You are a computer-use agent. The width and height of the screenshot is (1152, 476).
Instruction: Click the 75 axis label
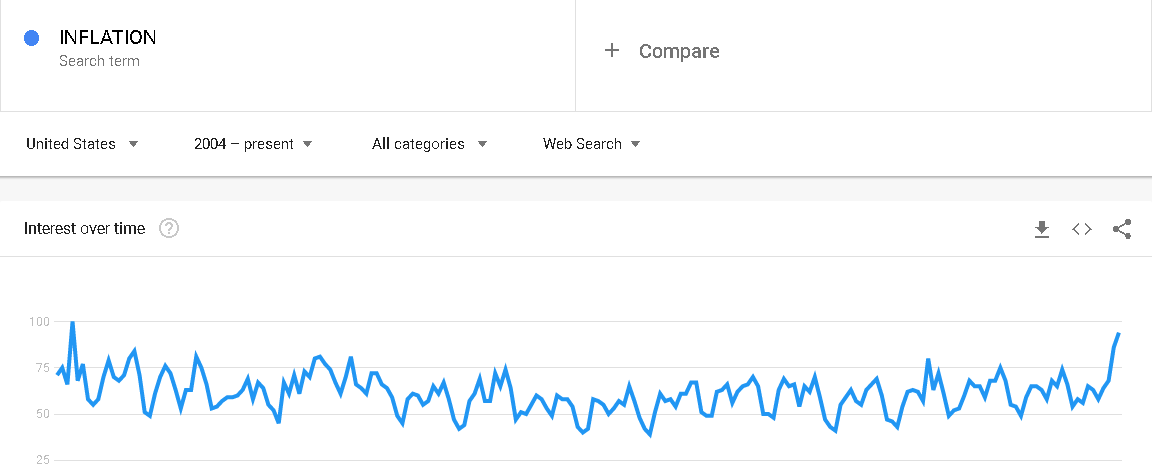tap(41, 367)
